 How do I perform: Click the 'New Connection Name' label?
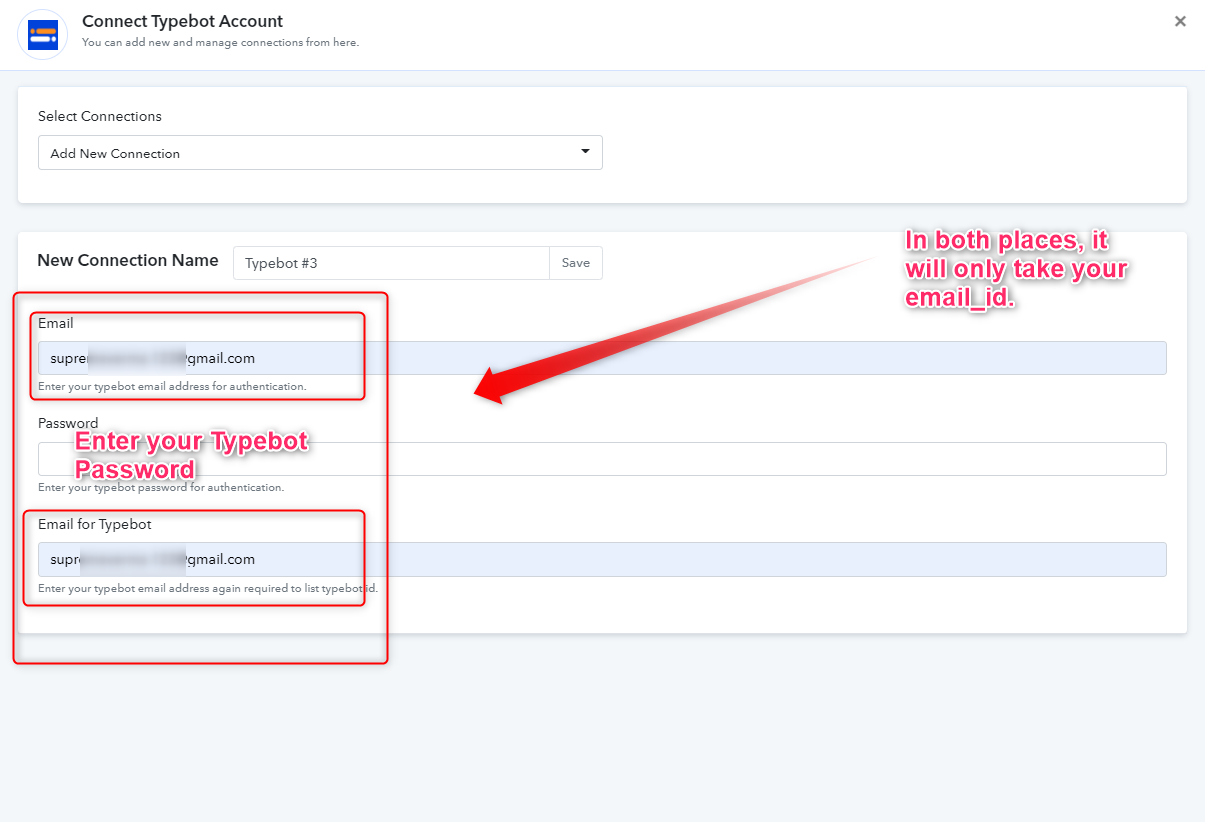pyautogui.click(x=128, y=260)
